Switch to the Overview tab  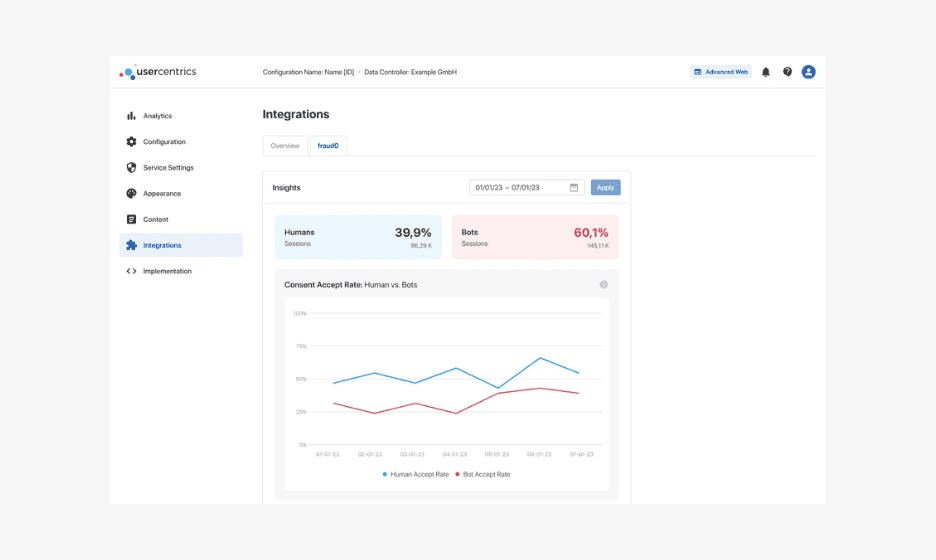[285, 146]
